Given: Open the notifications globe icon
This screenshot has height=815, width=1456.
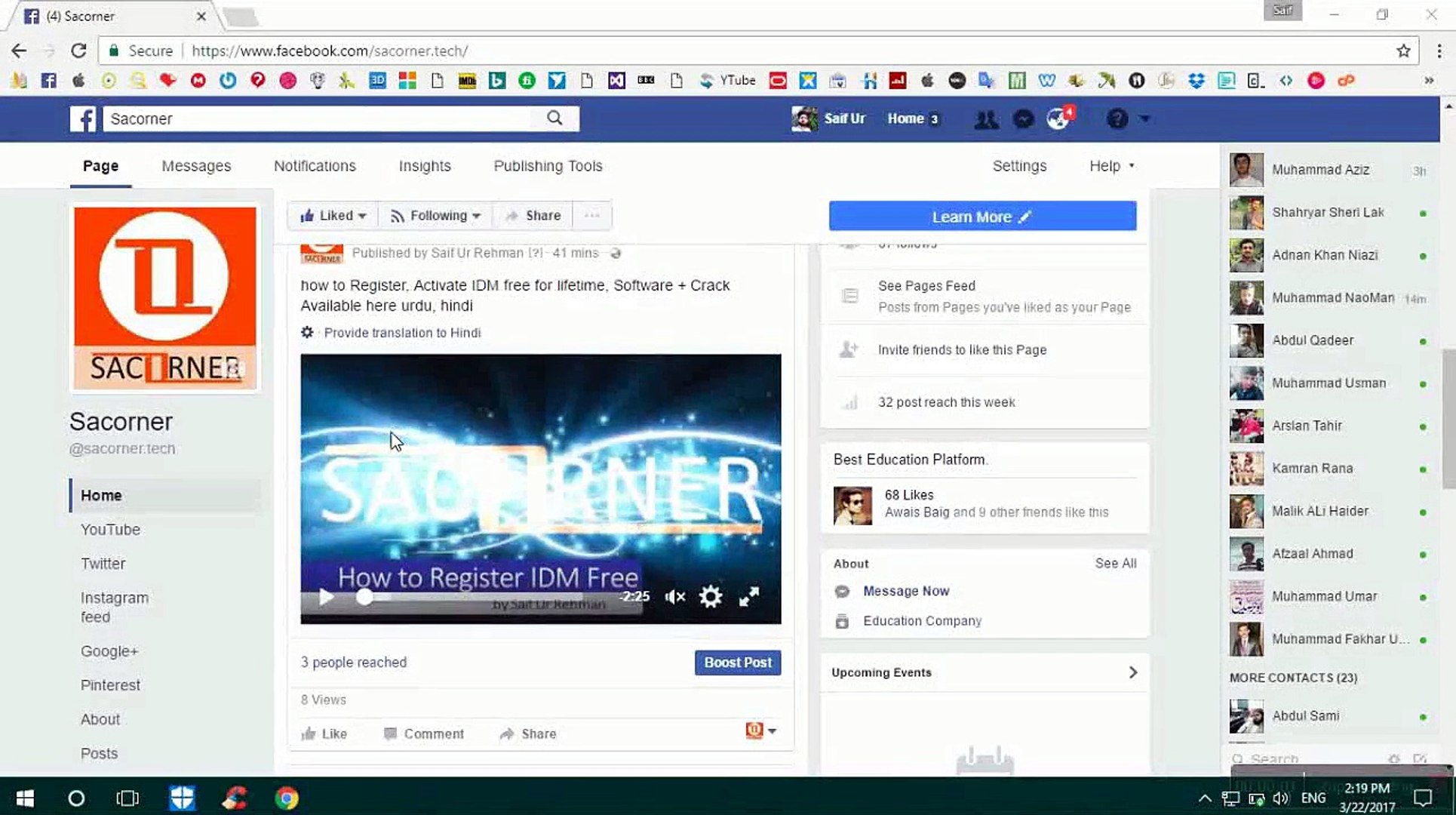Looking at the screenshot, I should [x=1058, y=118].
